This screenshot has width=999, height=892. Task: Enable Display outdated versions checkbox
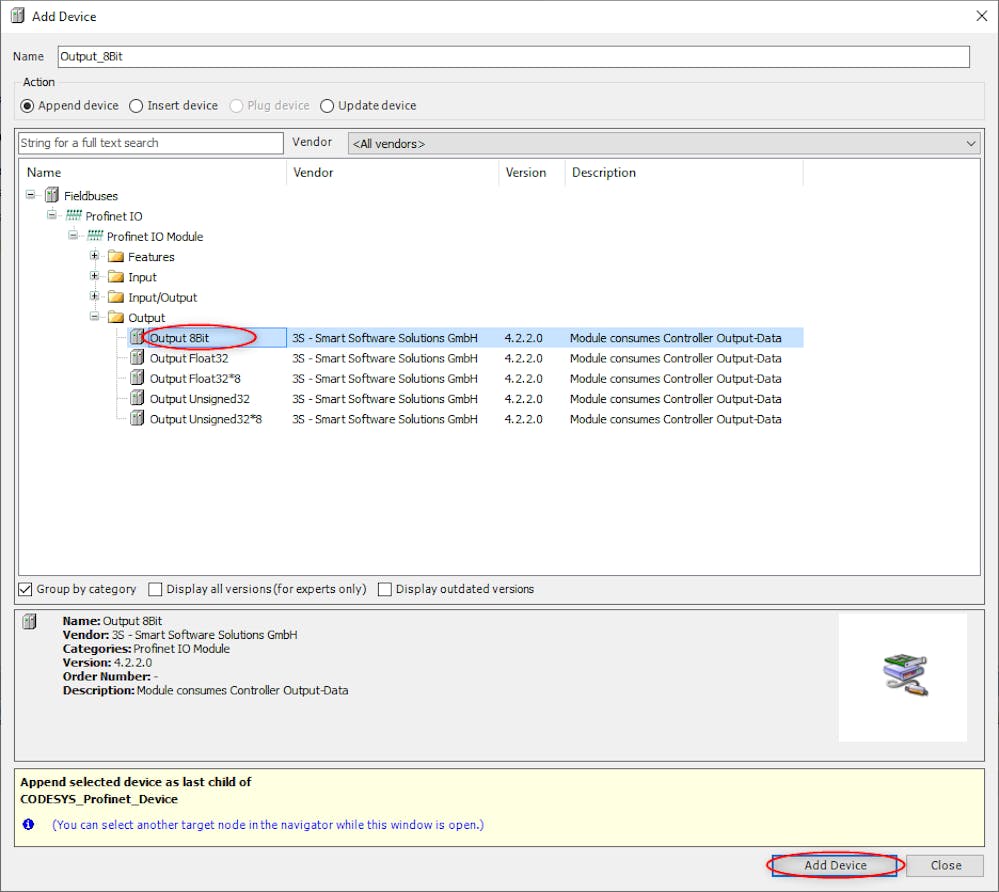(x=384, y=589)
